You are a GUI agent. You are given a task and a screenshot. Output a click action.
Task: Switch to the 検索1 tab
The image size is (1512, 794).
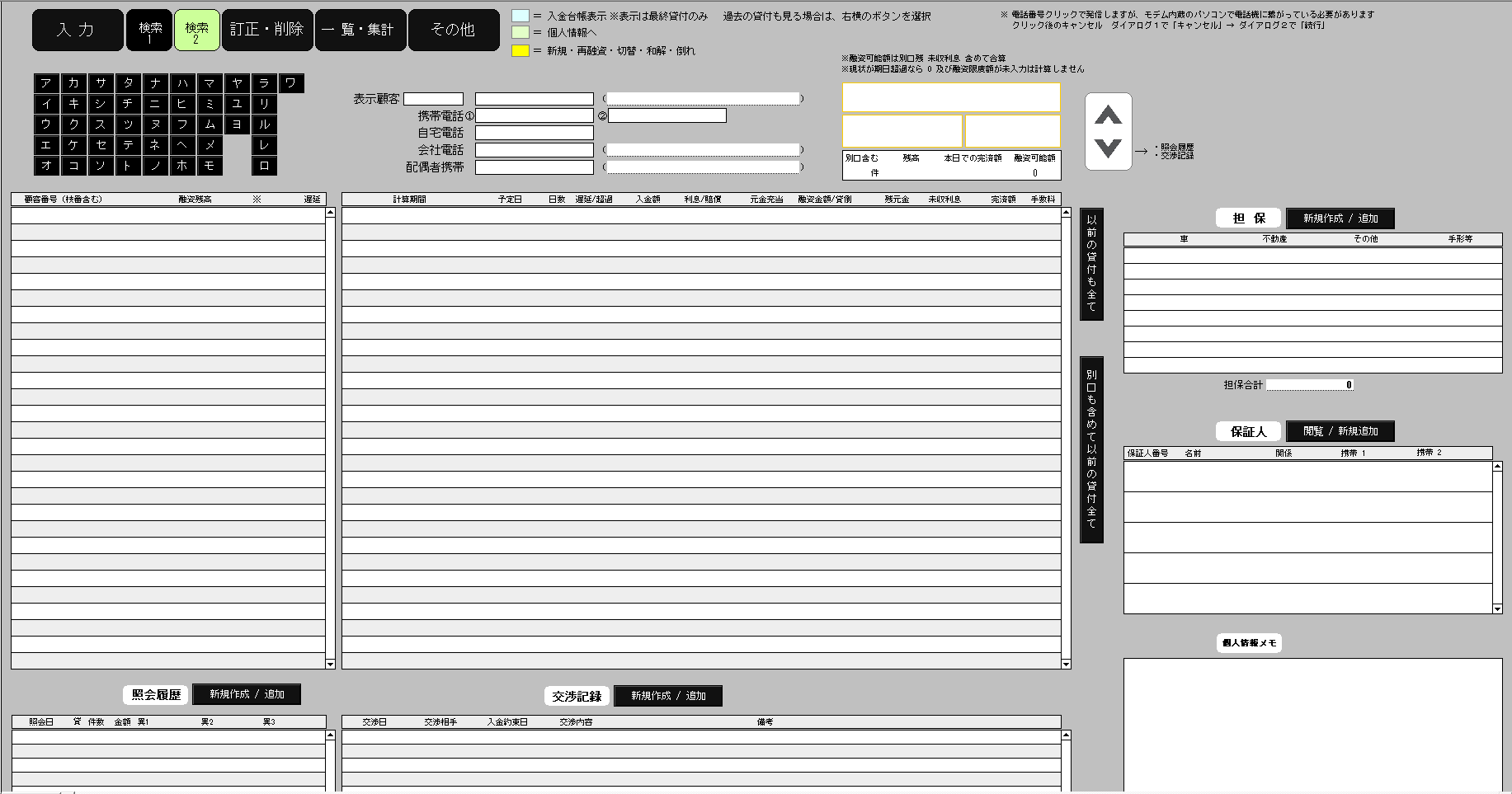pyautogui.click(x=149, y=30)
